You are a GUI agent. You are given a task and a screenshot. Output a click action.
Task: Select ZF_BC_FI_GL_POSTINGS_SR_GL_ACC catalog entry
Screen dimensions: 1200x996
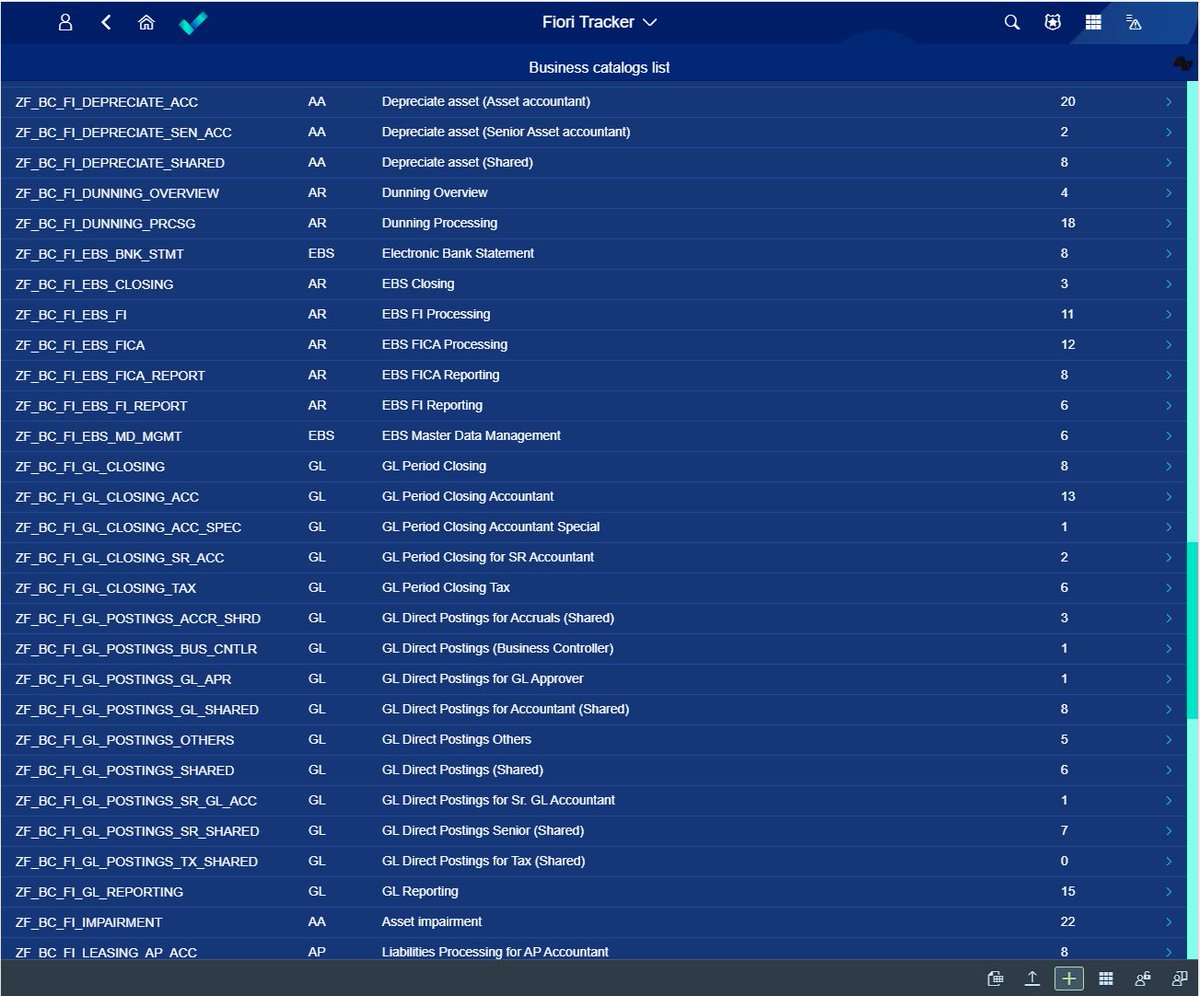click(137, 801)
